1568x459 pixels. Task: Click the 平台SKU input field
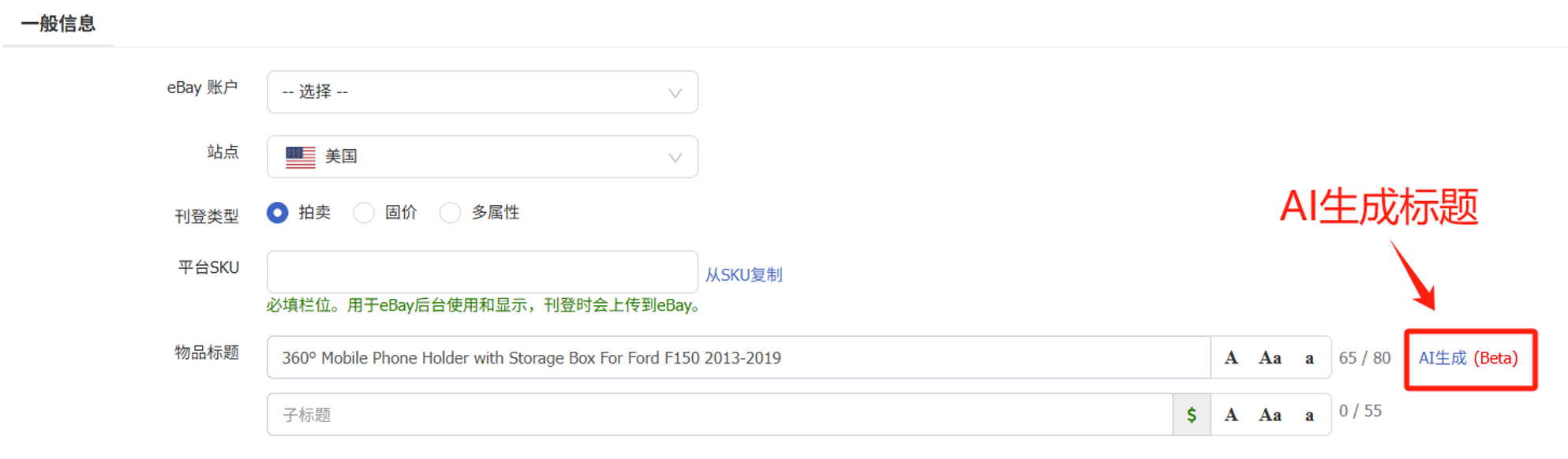482,272
